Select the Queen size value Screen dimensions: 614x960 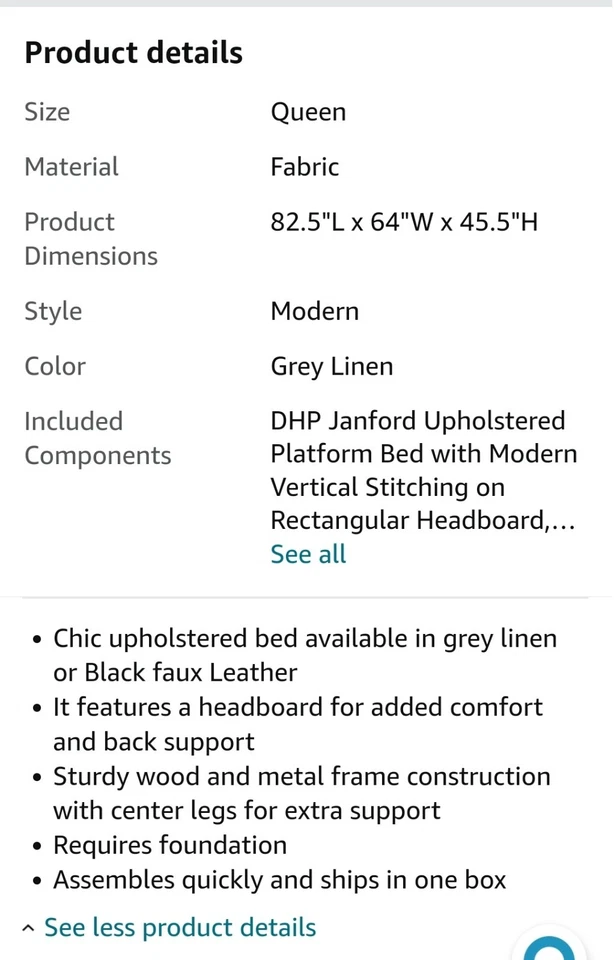(308, 111)
